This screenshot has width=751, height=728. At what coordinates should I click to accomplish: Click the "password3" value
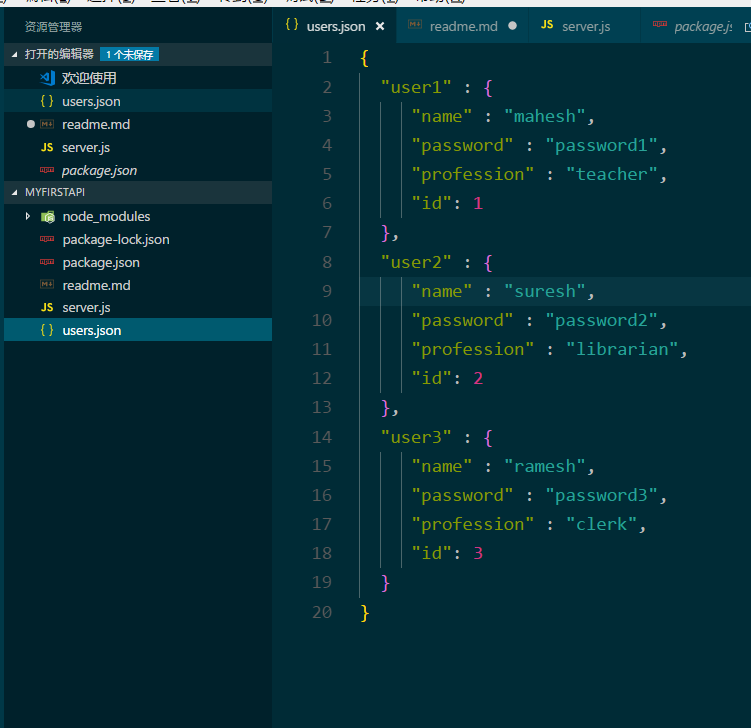602,496
